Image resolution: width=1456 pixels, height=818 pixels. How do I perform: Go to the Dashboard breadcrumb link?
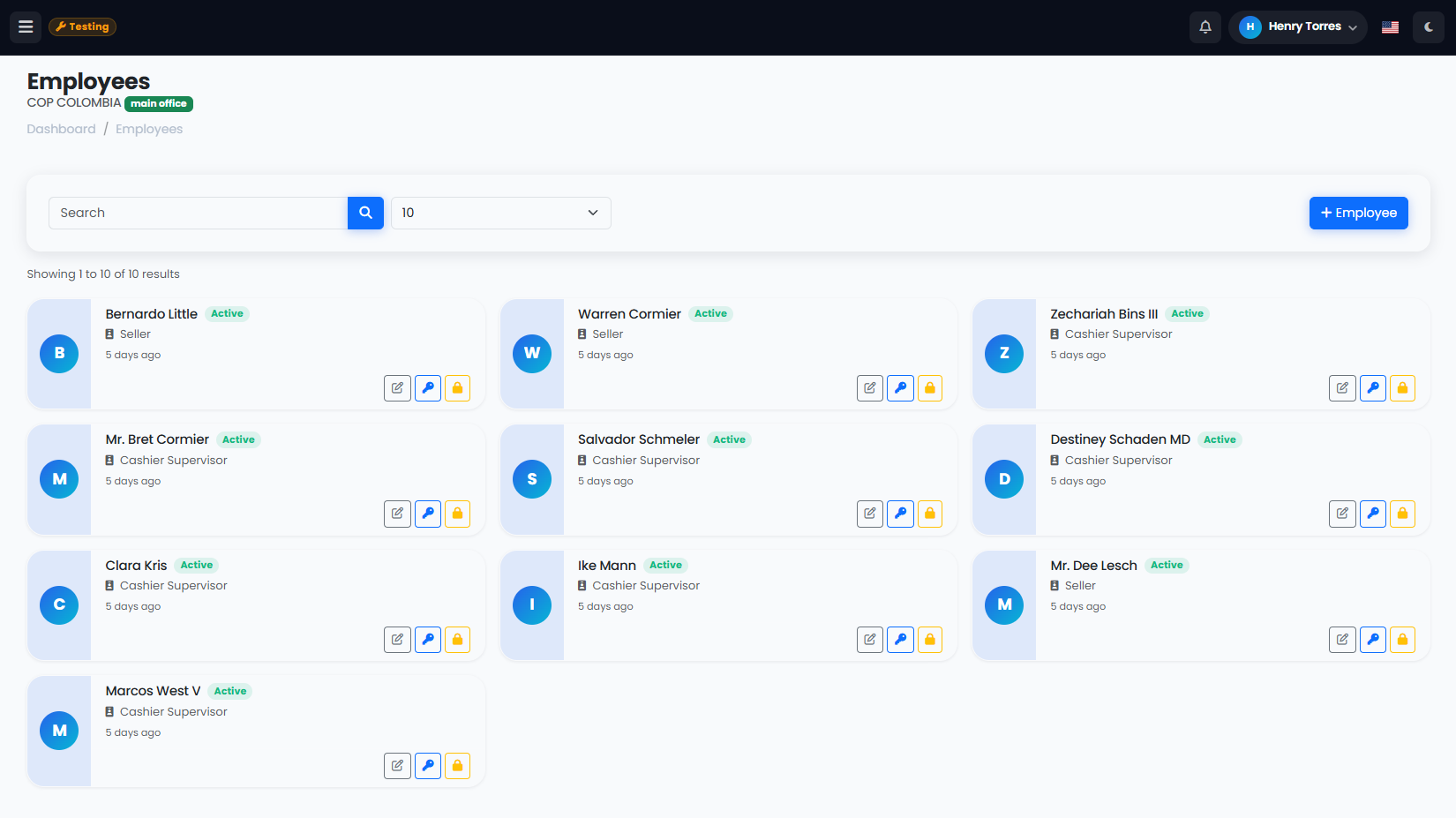pos(61,129)
